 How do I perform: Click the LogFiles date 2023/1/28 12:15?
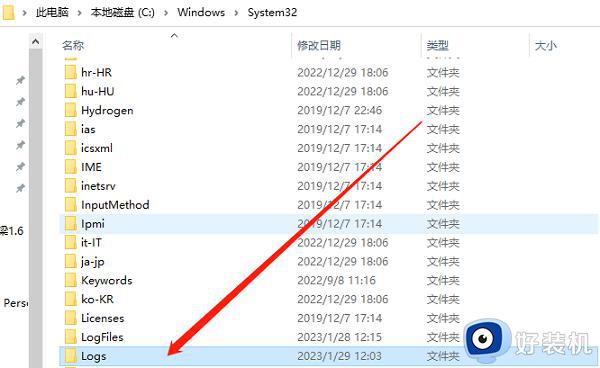pos(339,337)
